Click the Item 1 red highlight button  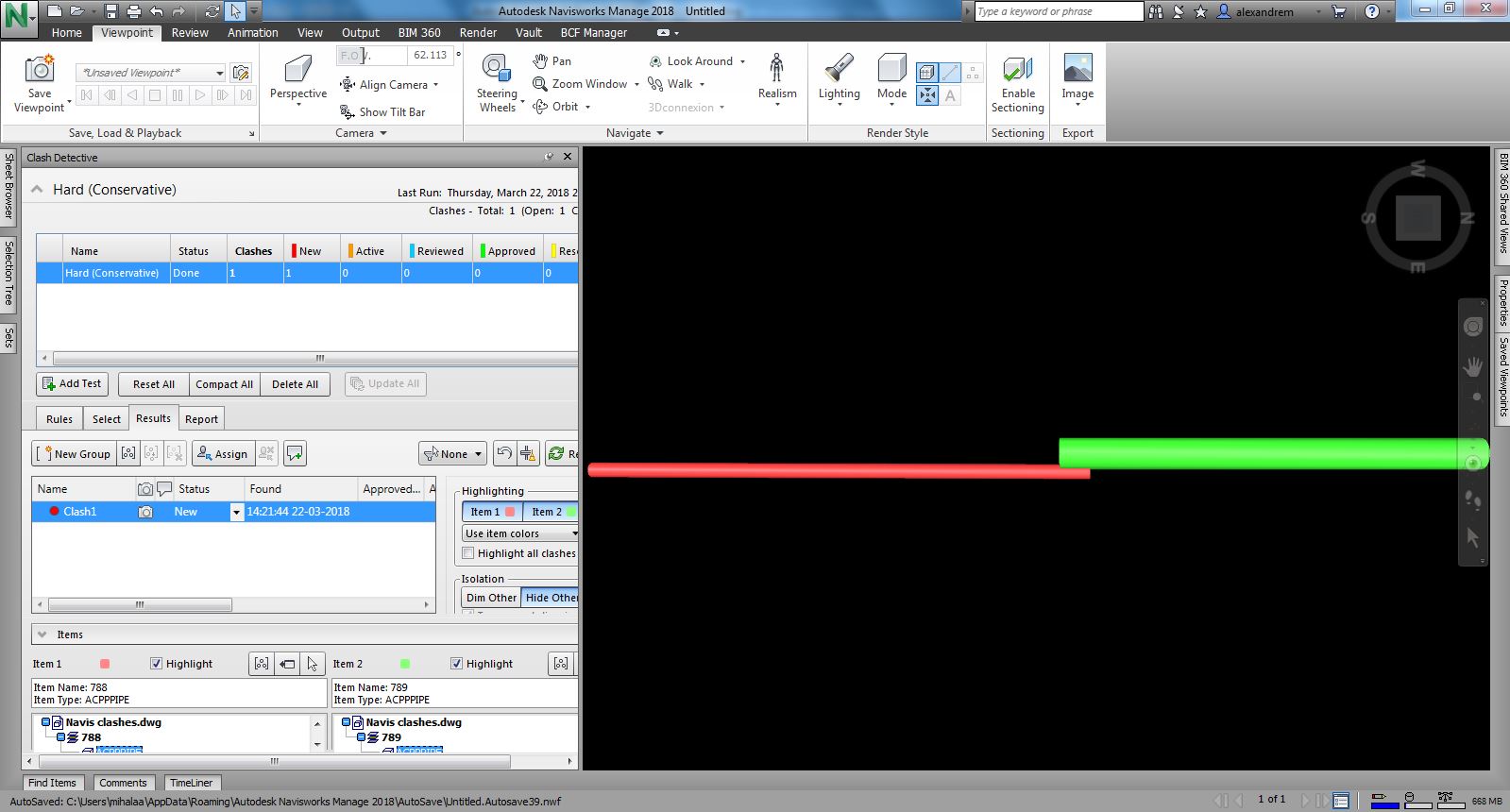(492, 512)
